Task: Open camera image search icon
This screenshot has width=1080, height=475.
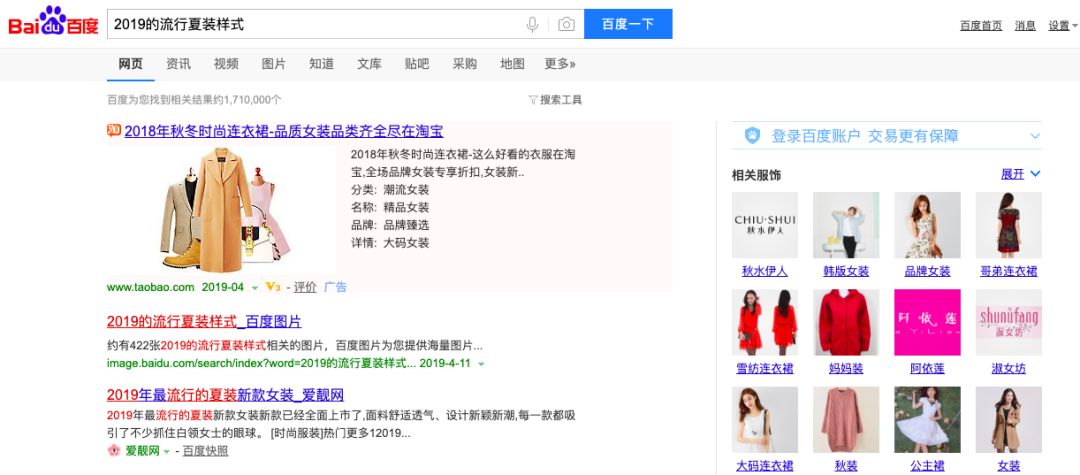Action: click(x=566, y=24)
